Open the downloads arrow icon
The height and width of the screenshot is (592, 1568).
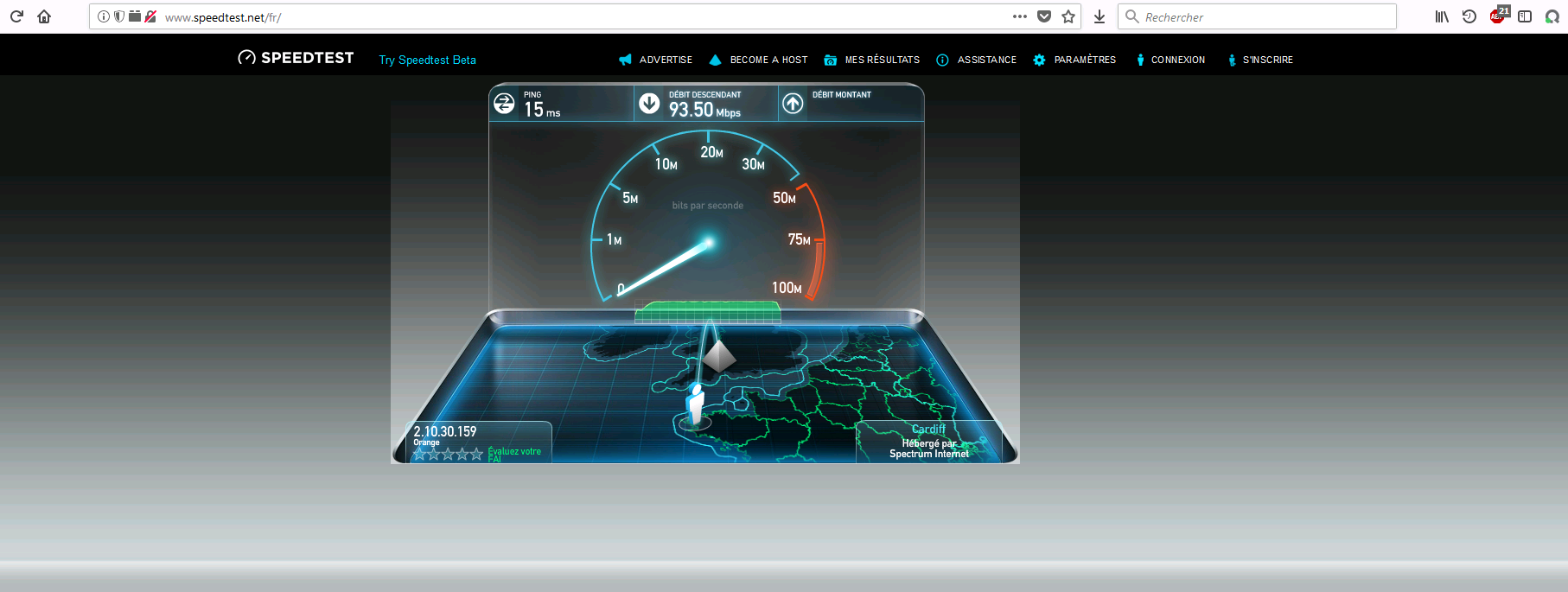[x=1100, y=16]
